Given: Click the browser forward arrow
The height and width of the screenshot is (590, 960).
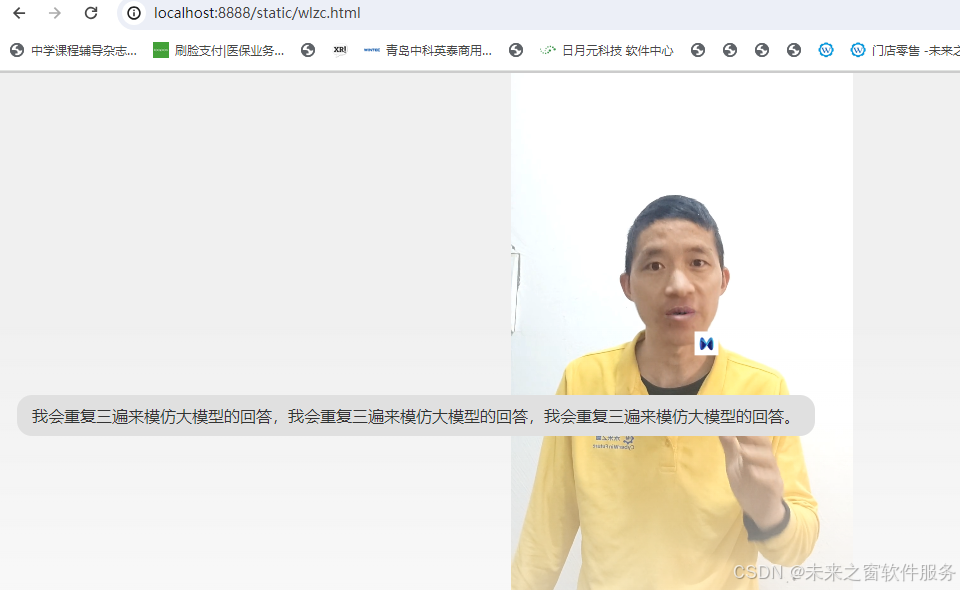Looking at the screenshot, I should [x=54, y=14].
